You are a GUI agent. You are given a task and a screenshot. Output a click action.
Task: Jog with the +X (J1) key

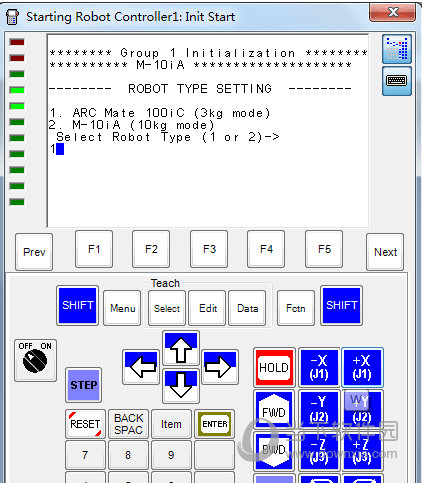tap(362, 368)
